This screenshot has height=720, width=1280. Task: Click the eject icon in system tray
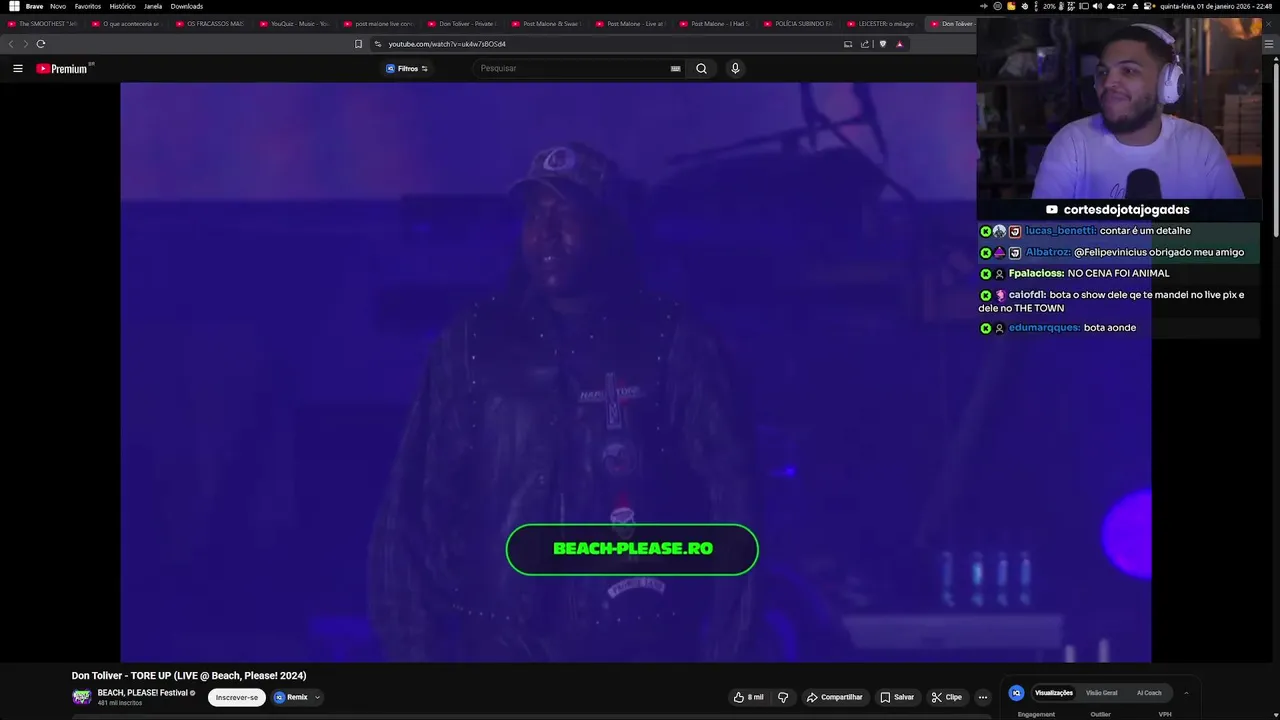point(1135,6)
